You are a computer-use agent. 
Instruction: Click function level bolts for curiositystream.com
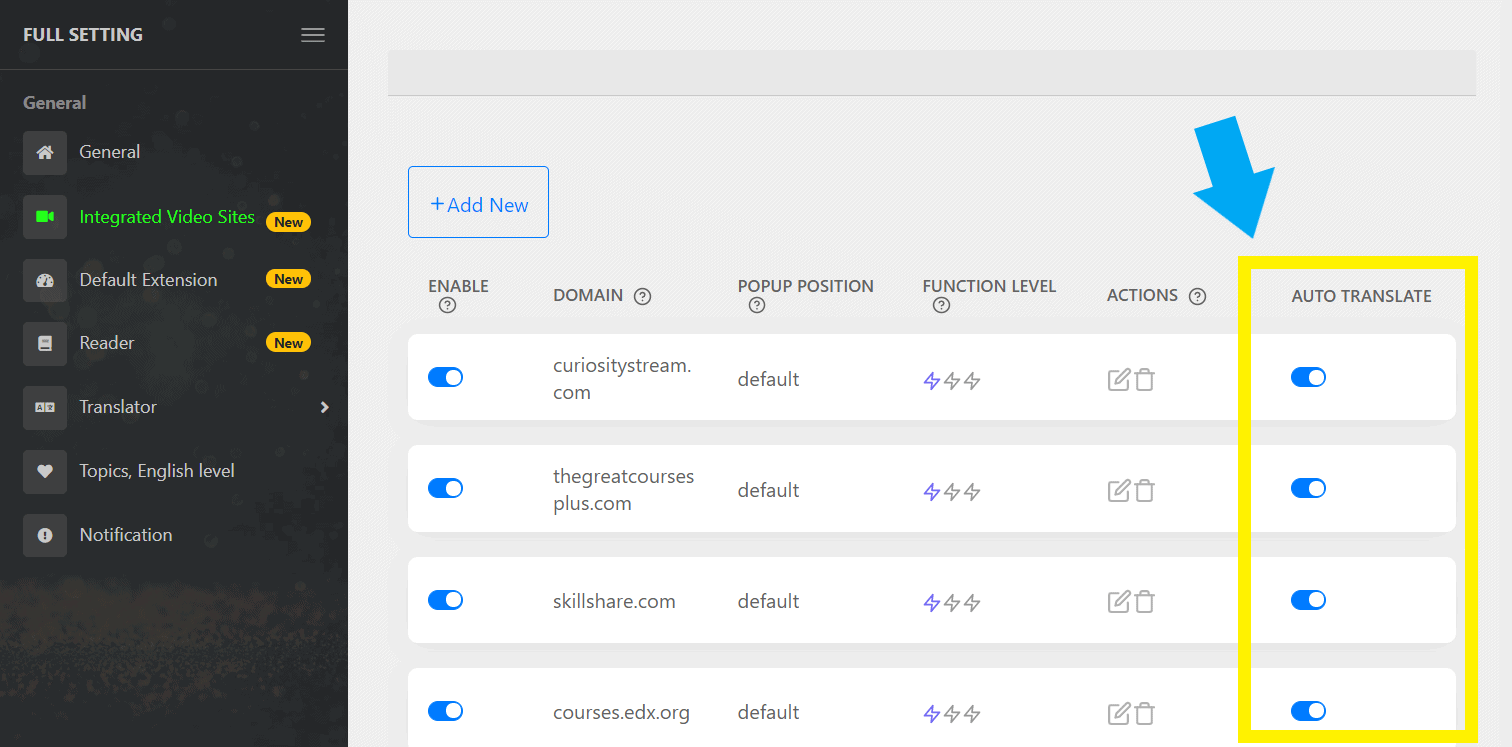pyautogui.click(x=951, y=380)
